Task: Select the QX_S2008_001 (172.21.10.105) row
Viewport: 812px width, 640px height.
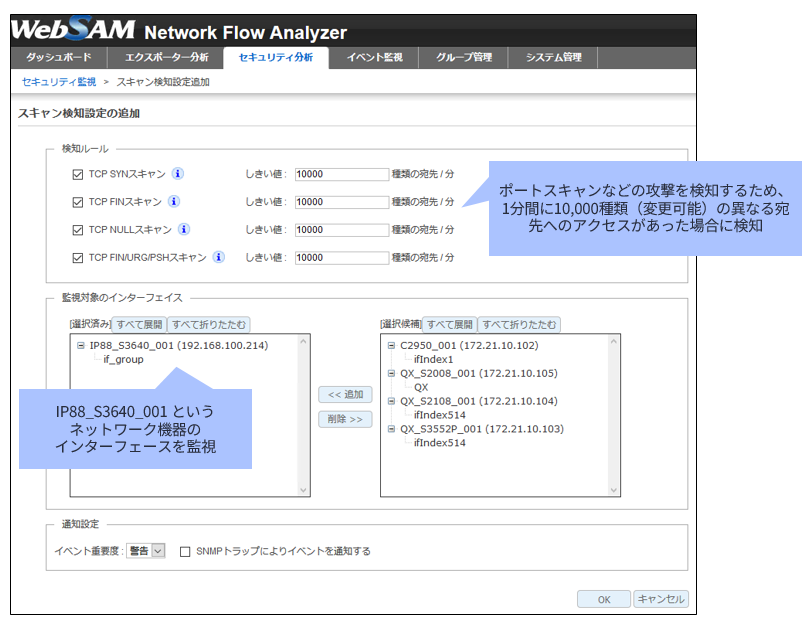Action: click(478, 373)
